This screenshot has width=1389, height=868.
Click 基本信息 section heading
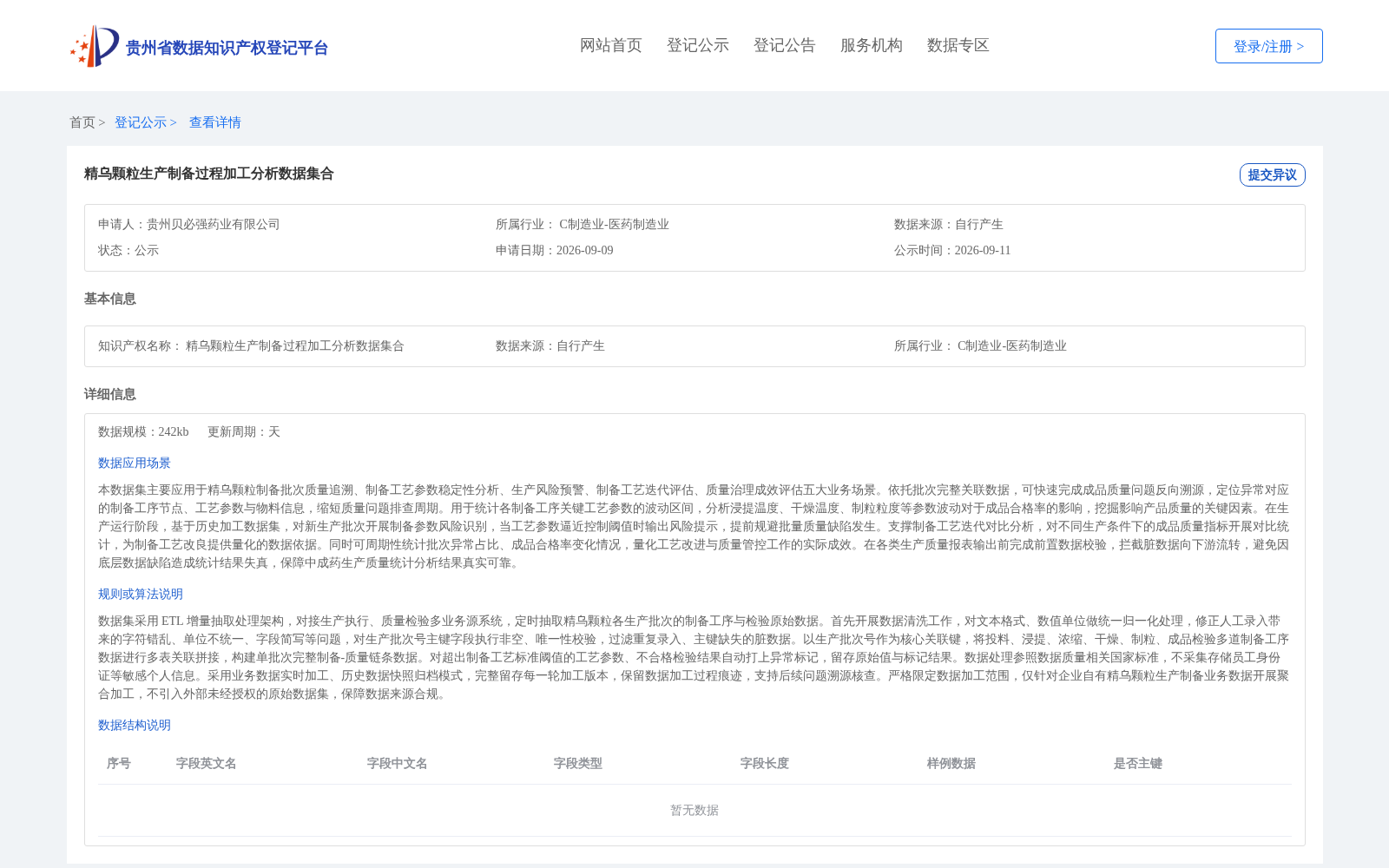tap(110, 299)
